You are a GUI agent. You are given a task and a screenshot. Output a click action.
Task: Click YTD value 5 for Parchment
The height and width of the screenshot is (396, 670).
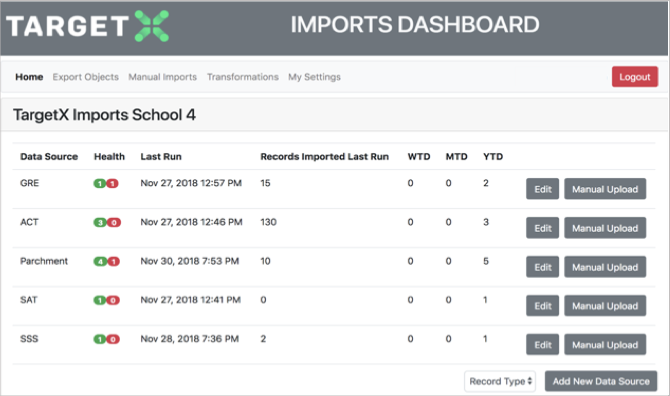486,261
